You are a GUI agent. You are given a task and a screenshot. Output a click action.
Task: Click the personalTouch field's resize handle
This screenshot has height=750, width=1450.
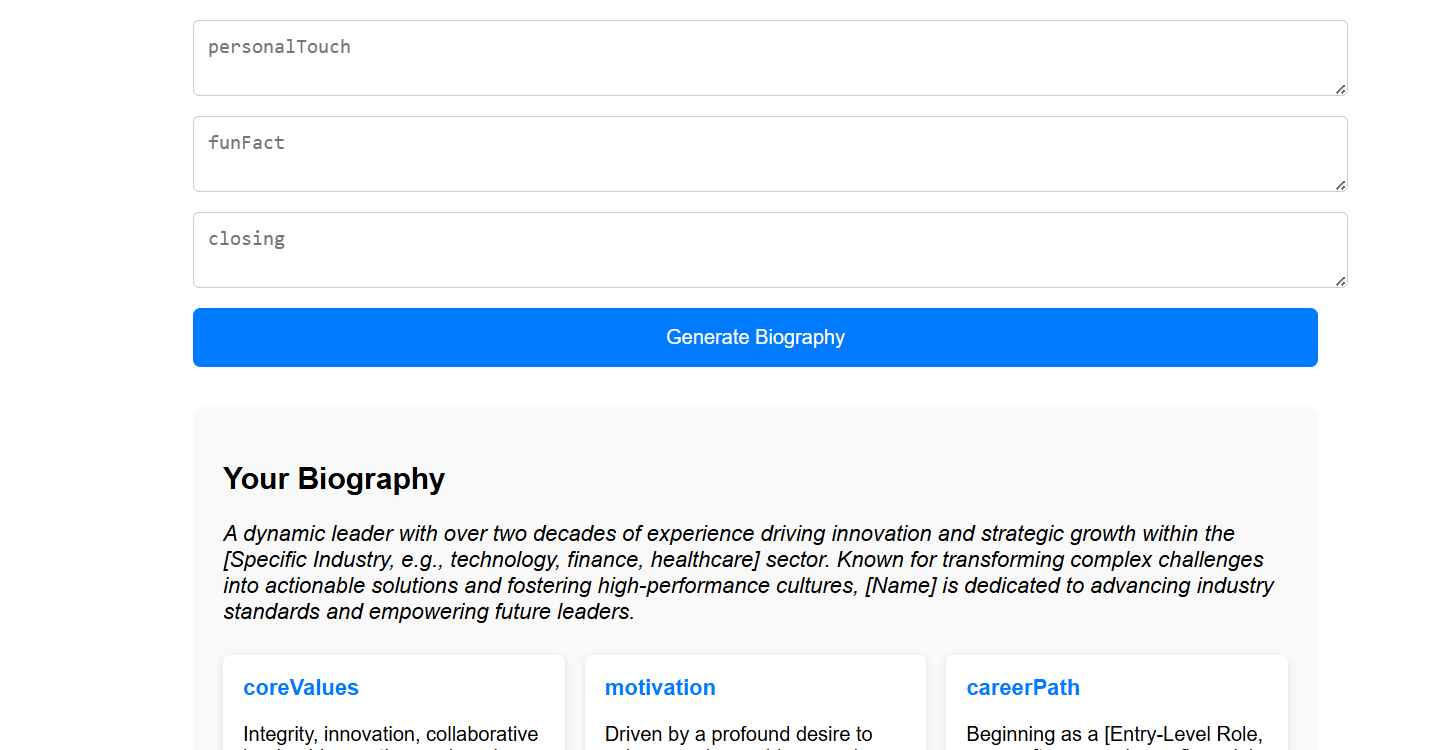[1340, 89]
